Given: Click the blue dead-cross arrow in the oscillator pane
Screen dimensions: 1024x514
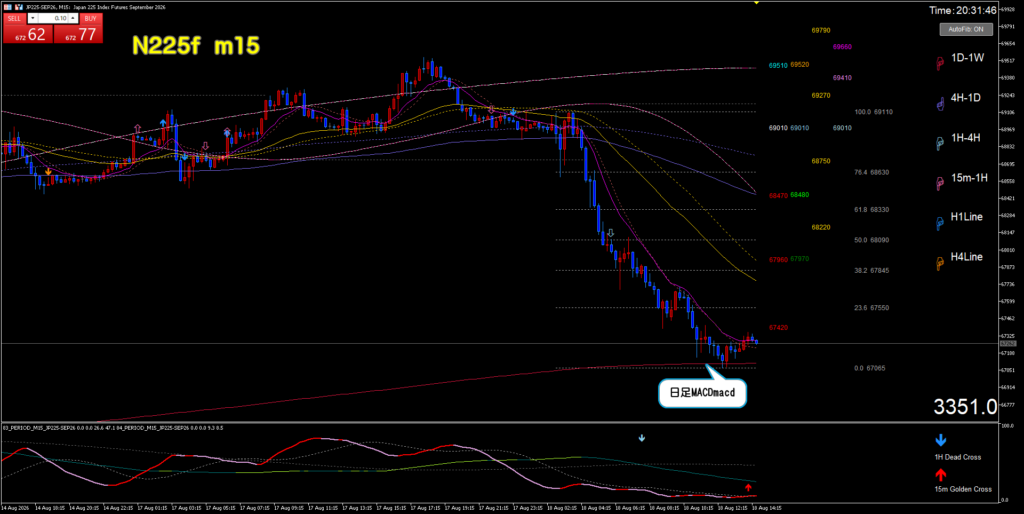Looking at the screenshot, I should pos(641,438).
